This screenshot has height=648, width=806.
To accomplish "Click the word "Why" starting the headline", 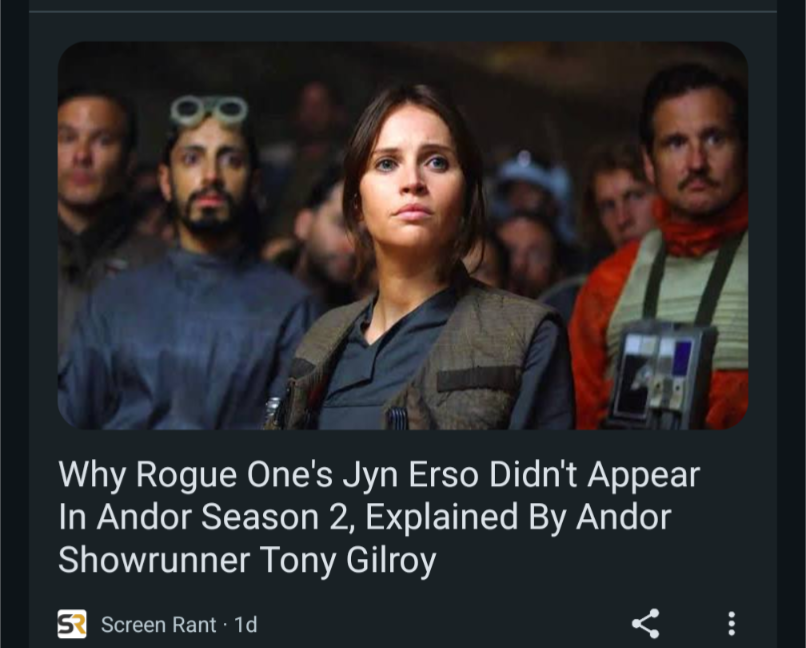I will [92, 474].
